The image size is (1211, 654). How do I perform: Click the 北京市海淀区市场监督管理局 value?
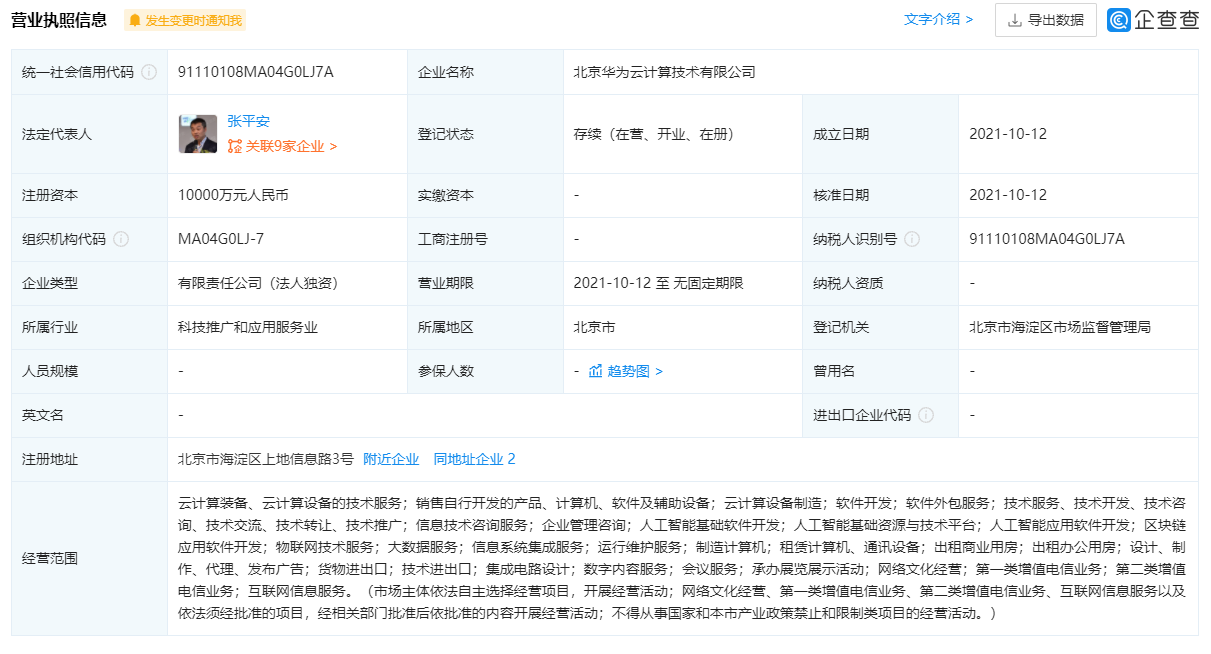(1060, 327)
